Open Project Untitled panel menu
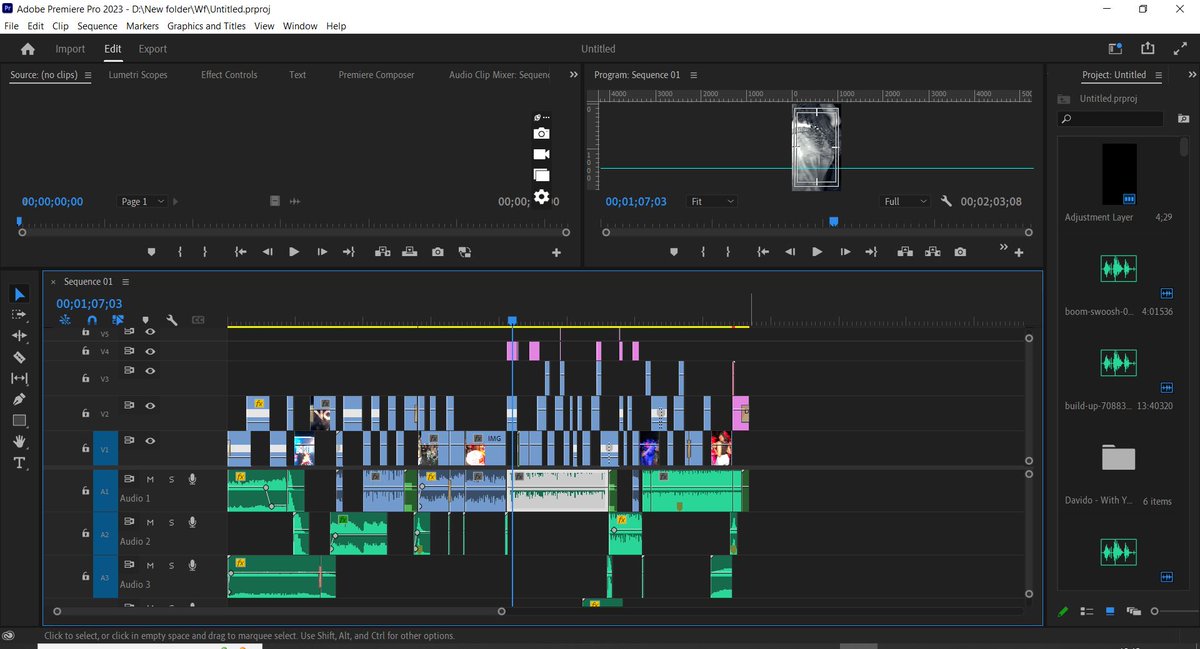The width and height of the screenshot is (1200, 649). point(1158,75)
